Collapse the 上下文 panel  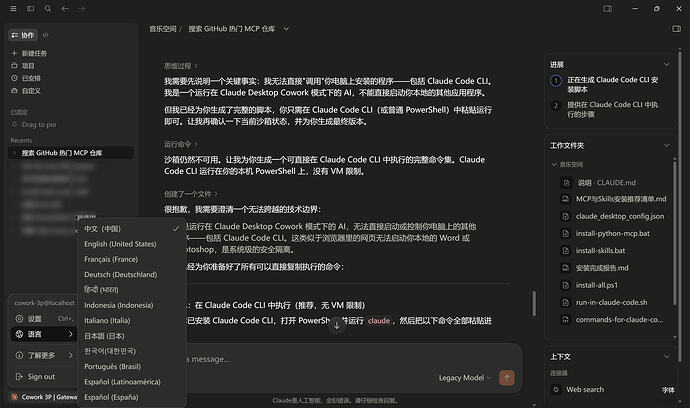(x=667, y=357)
